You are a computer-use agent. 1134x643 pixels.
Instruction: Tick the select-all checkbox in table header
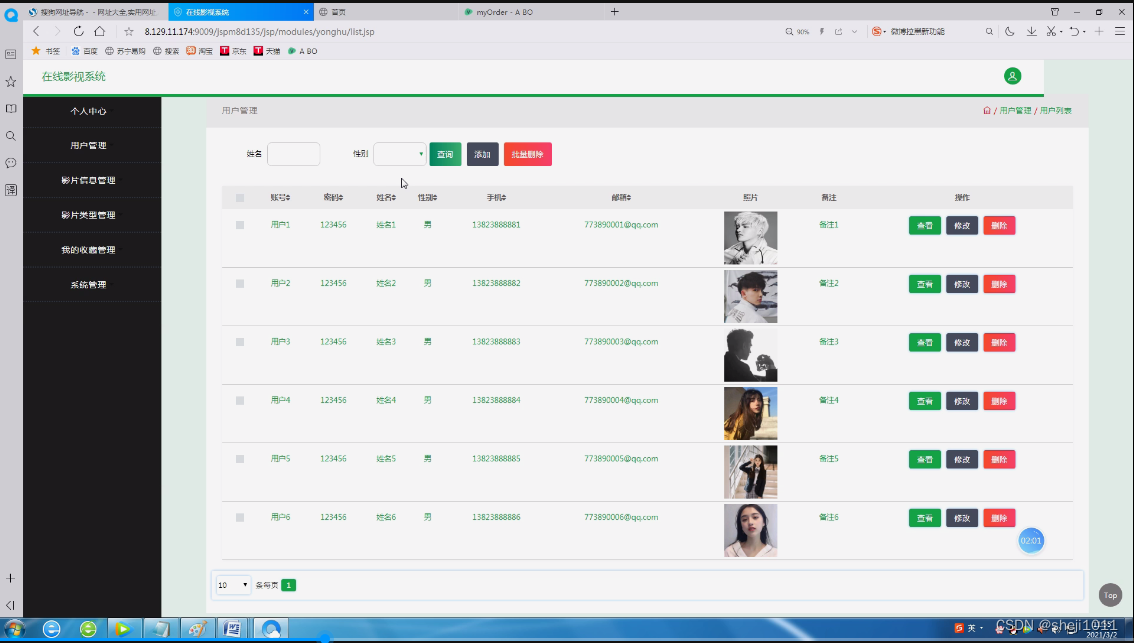pyautogui.click(x=240, y=197)
